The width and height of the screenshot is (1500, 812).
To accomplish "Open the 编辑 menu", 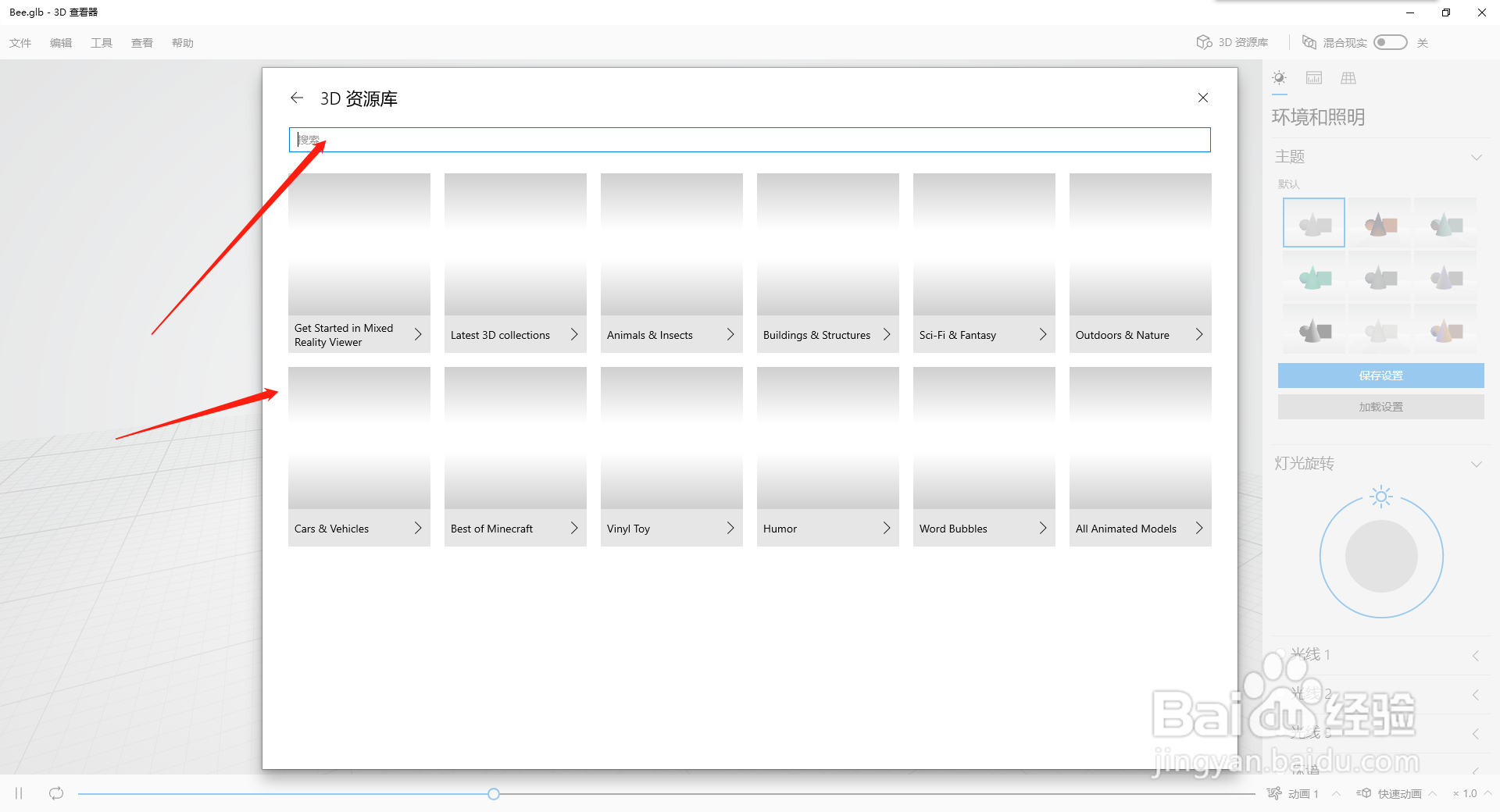I will (x=61, y=43).
